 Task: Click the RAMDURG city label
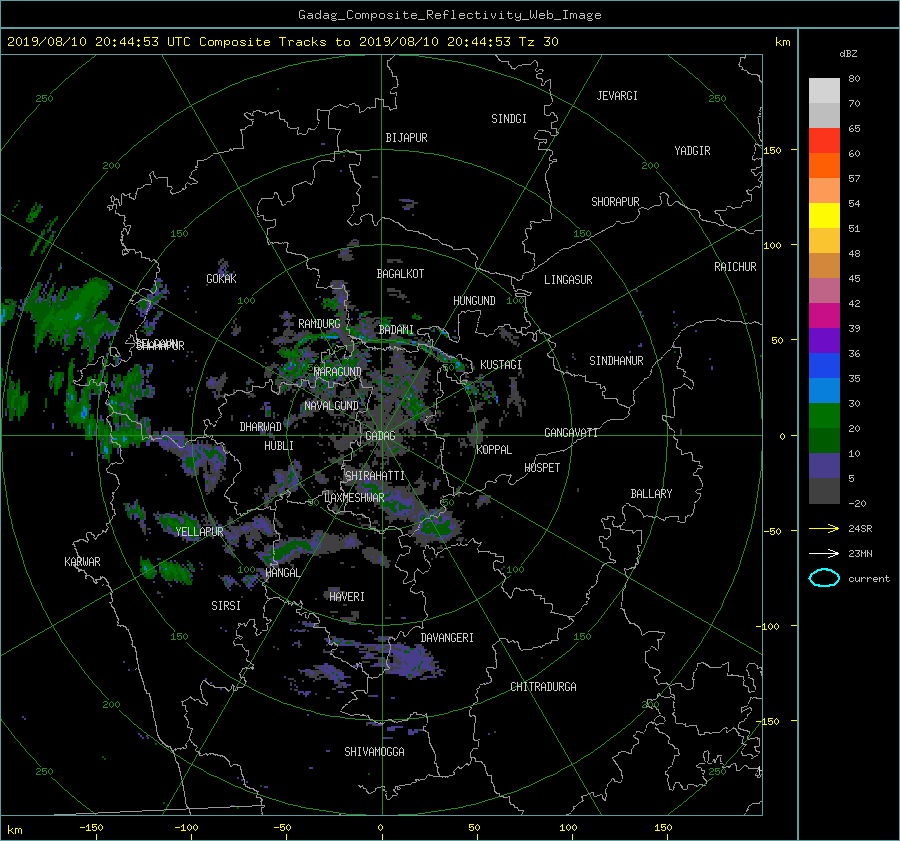pos(319,324)
